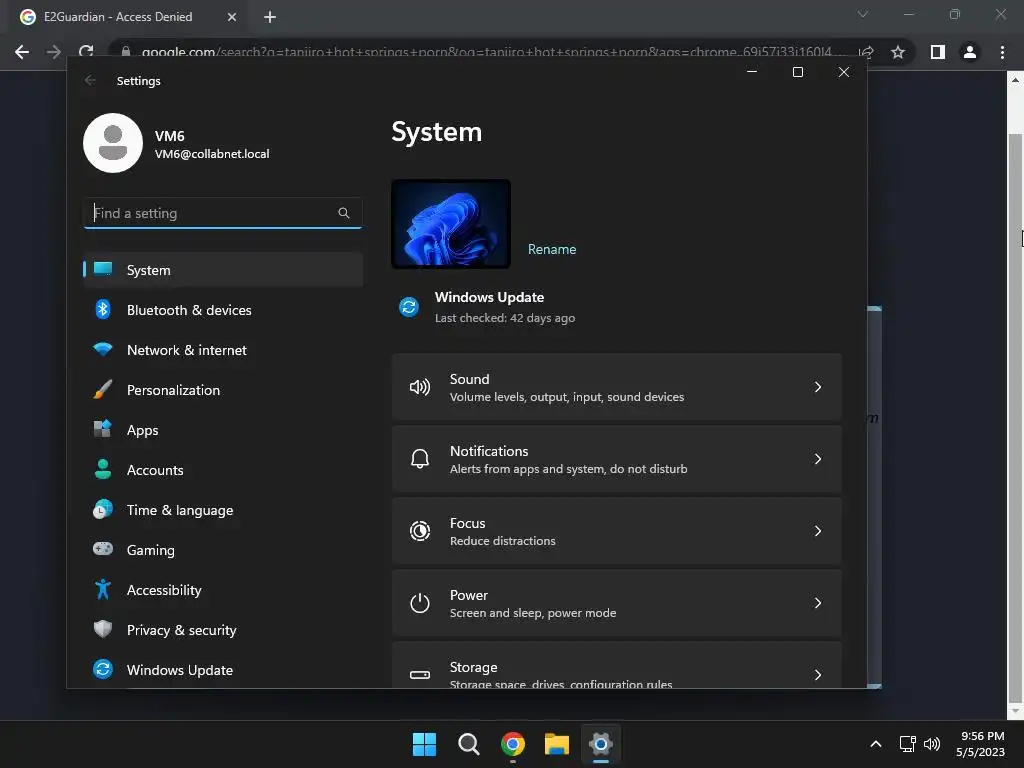
Task: Click the Power symbol icon
Action: (x=420, y=603)
